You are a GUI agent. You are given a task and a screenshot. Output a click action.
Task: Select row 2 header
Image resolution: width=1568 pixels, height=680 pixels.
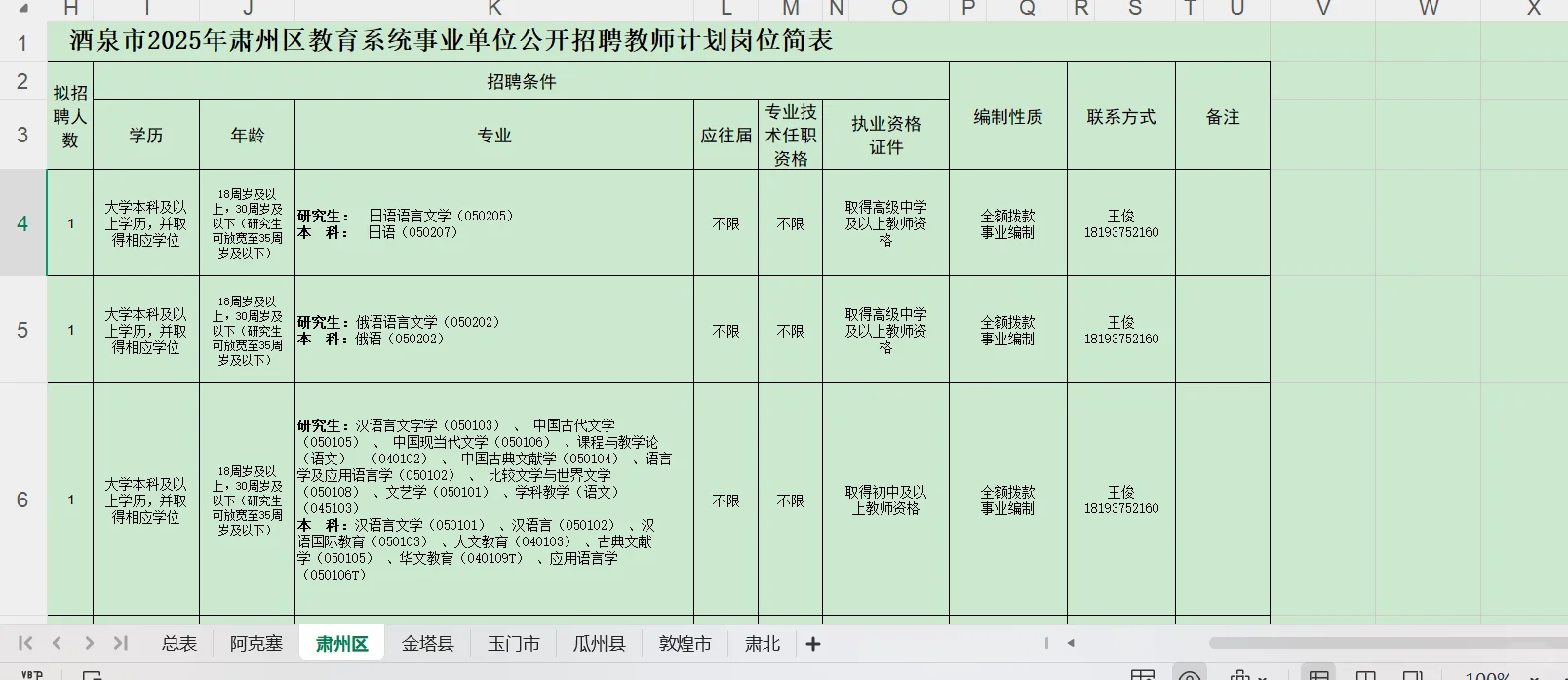[x=23, y=81]
